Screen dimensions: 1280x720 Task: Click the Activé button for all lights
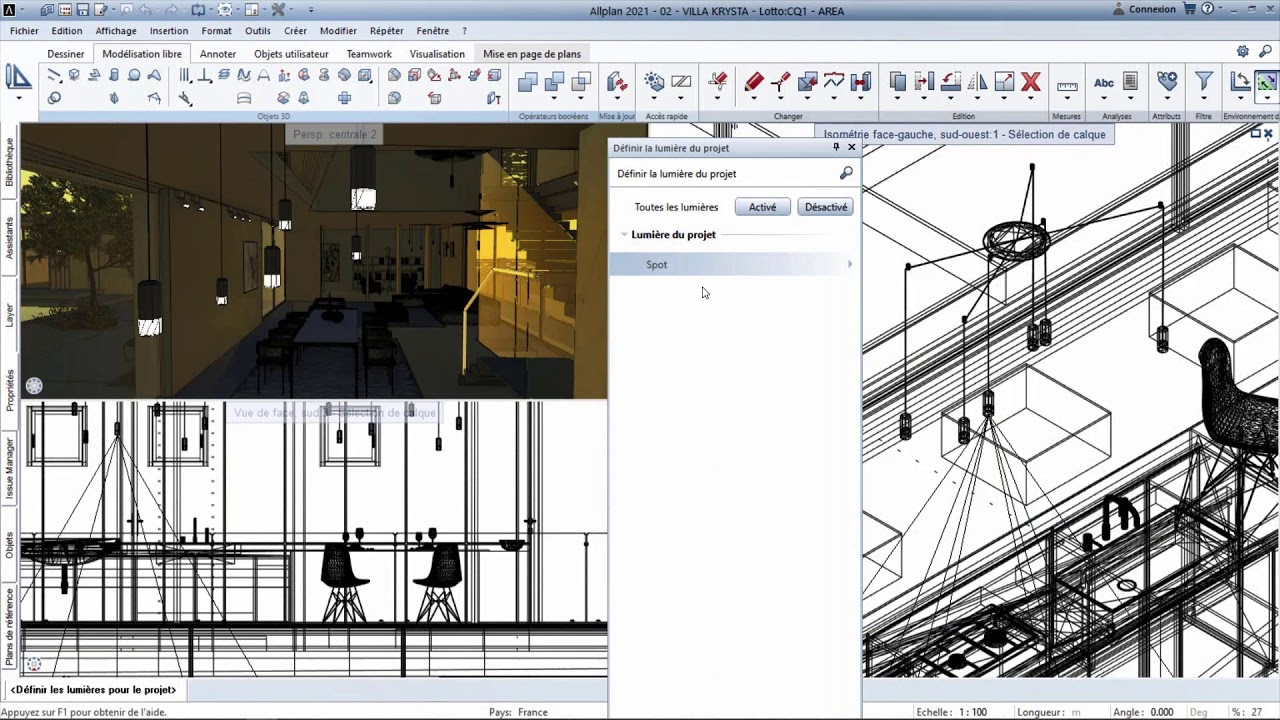tap(762, 207)
